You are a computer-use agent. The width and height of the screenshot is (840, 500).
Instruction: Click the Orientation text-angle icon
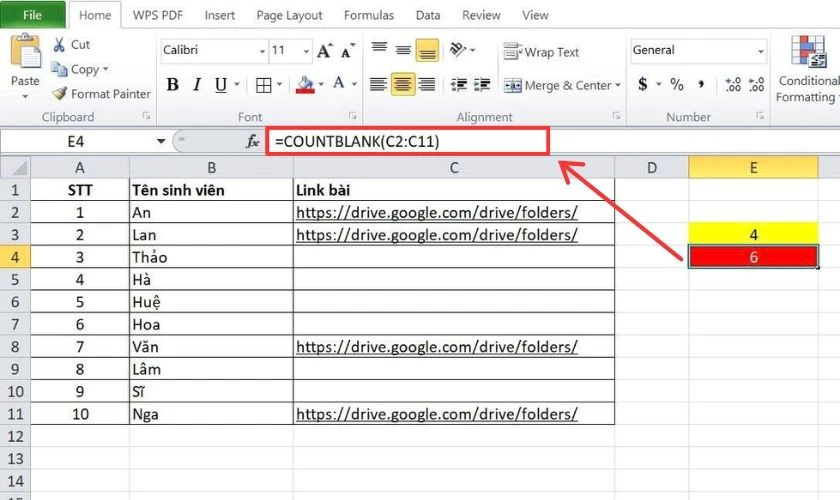458,49
